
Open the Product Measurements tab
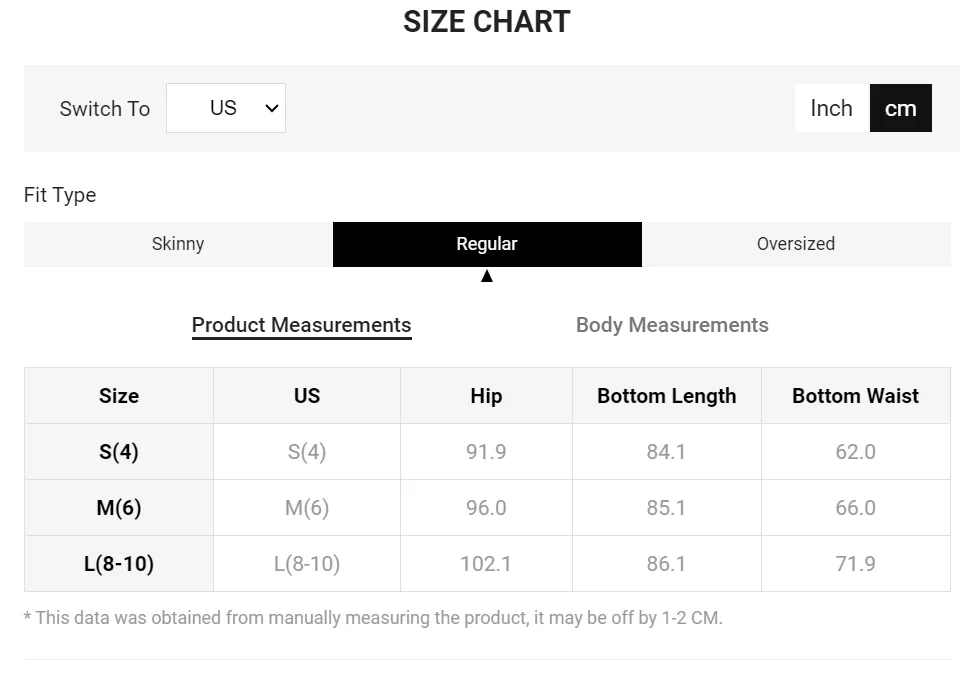301,325
